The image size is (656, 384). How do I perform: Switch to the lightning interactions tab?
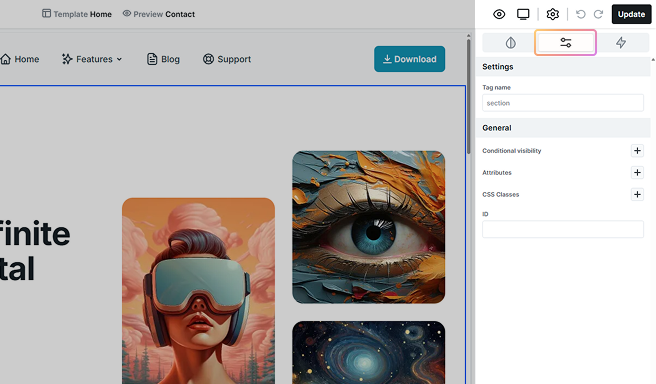[621, 43]
